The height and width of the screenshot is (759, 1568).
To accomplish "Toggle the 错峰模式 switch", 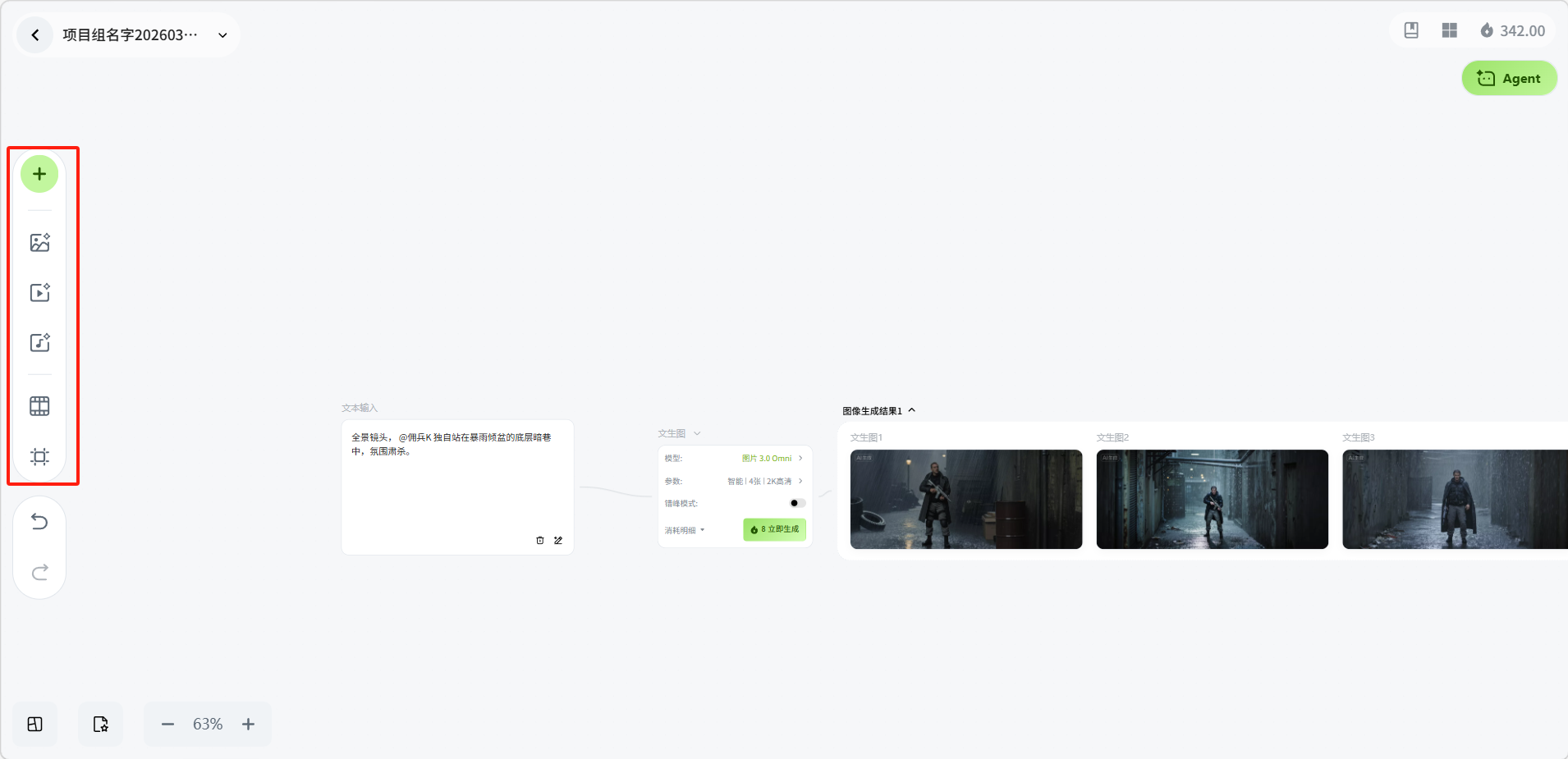I will (x=796, y=503).
